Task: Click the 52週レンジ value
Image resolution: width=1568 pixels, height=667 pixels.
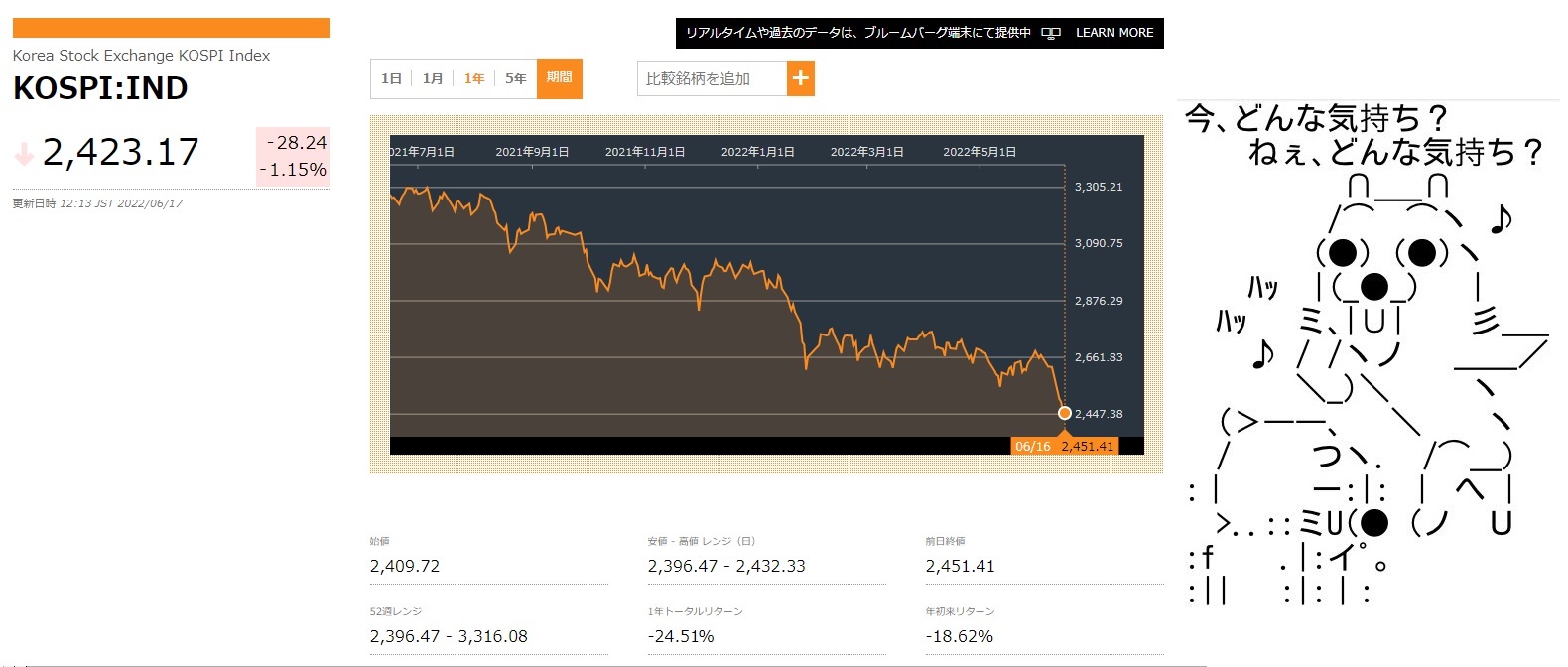Action: point(449,636)
